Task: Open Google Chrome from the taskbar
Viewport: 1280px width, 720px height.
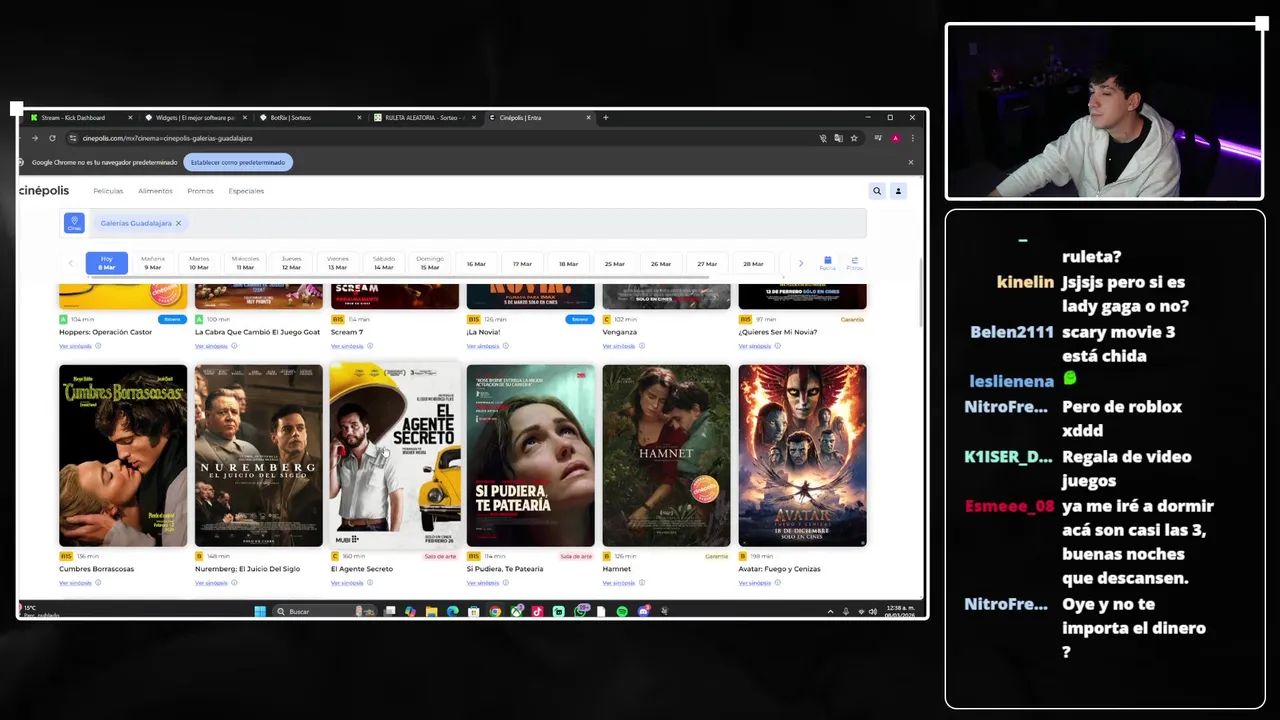Action: 495,611
